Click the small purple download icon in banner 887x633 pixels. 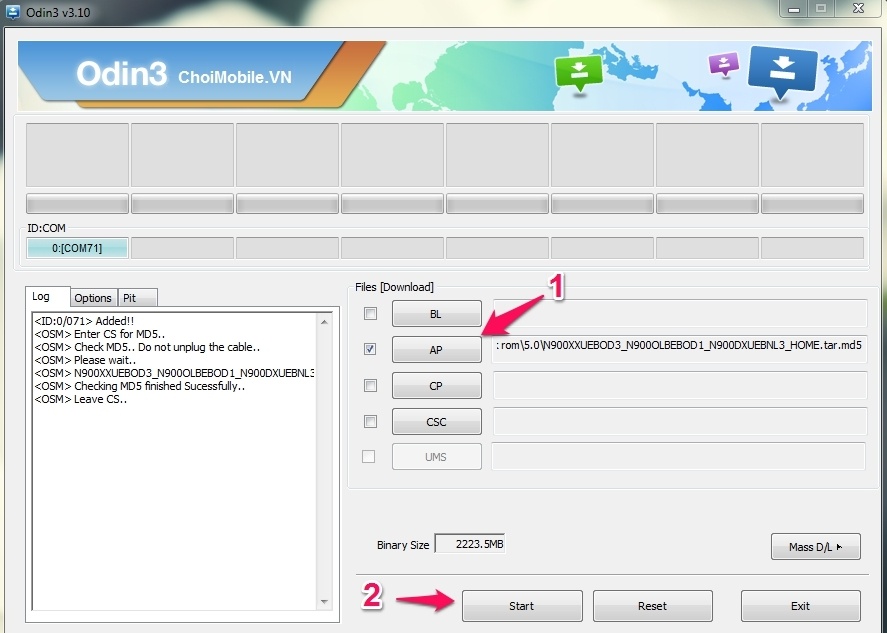[x=724, y=64]
